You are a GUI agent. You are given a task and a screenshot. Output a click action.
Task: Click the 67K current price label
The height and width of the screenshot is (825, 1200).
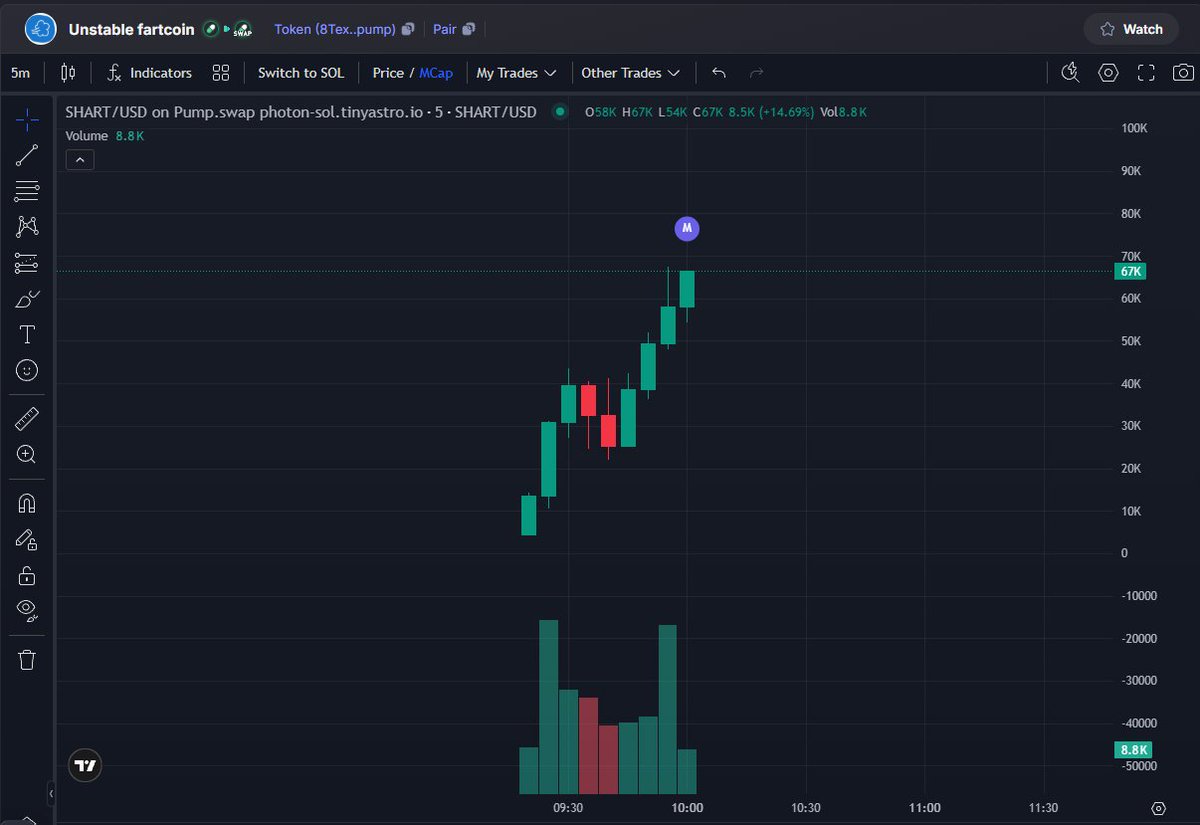(x=1131, y=272)
